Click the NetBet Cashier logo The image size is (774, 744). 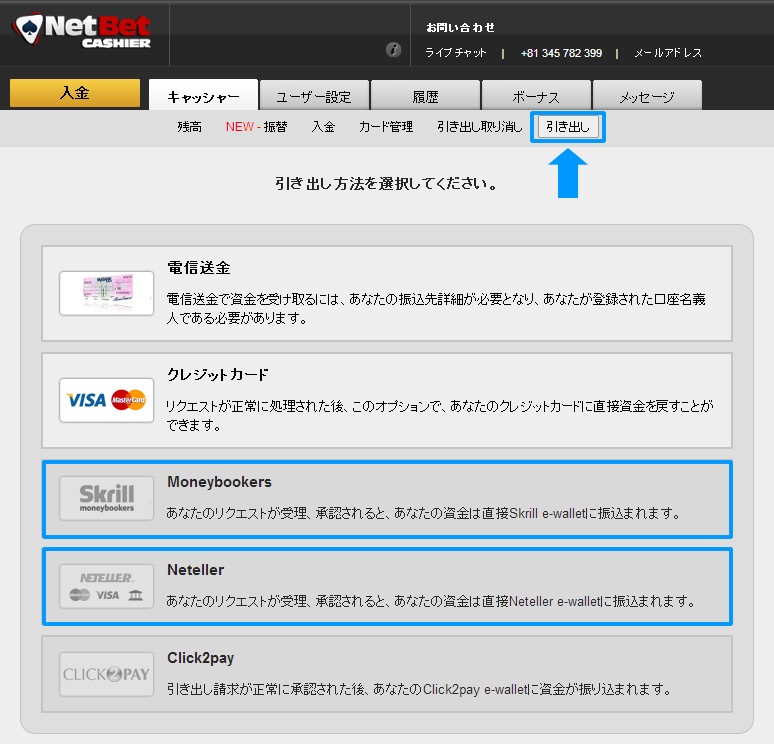click(82, 30)
